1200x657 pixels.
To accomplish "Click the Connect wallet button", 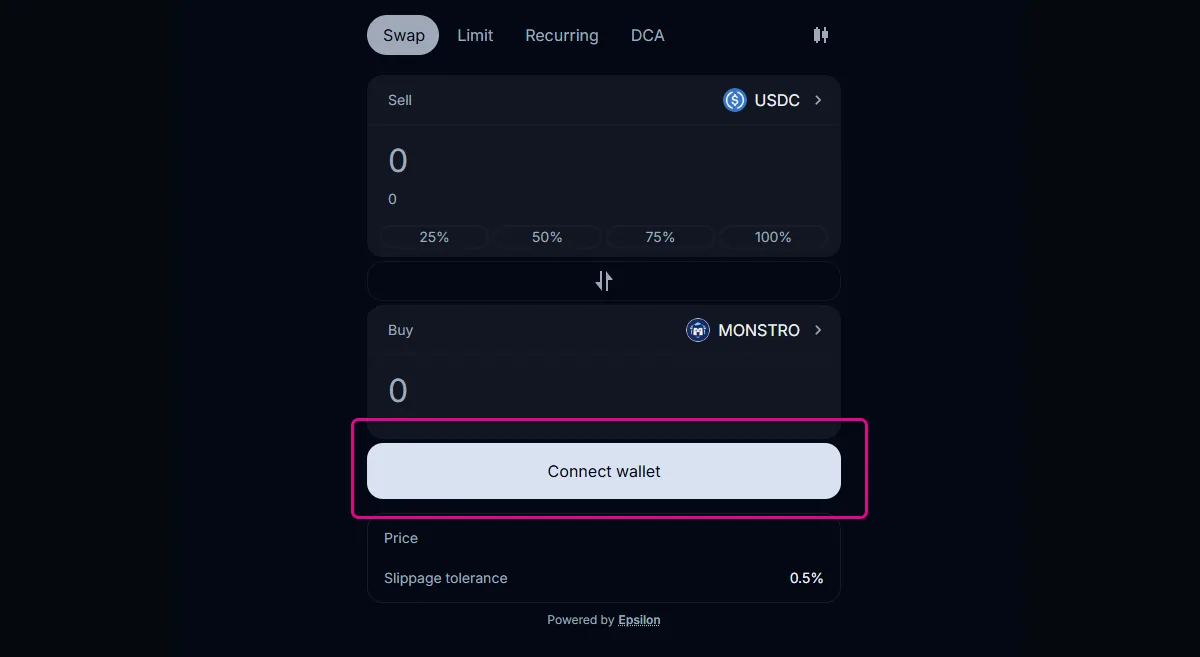I will [x=604, y=471].
